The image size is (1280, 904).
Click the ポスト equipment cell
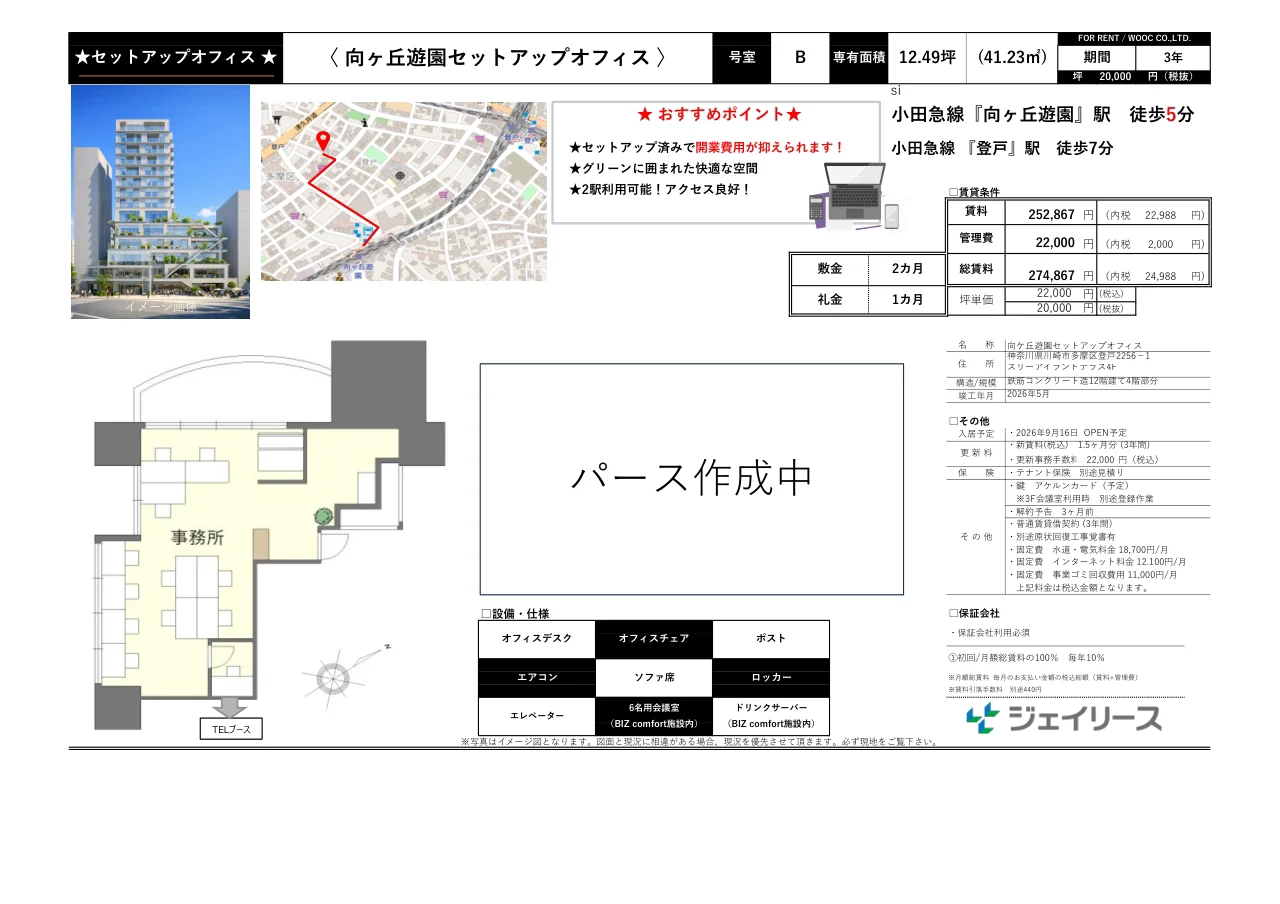[771, 639]
